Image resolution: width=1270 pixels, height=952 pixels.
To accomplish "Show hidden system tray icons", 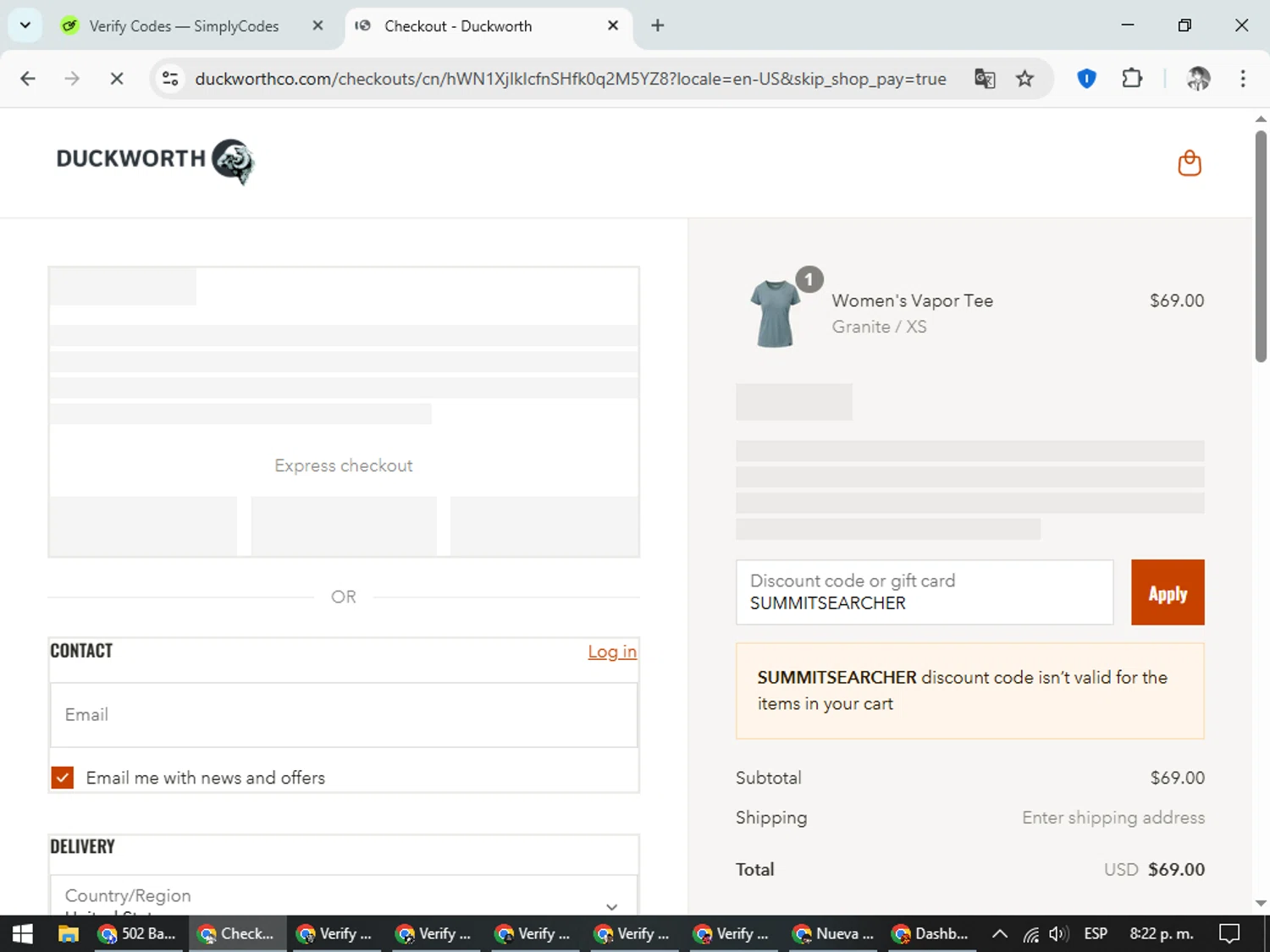I will pyautogui.click(x=1000, y=934).
